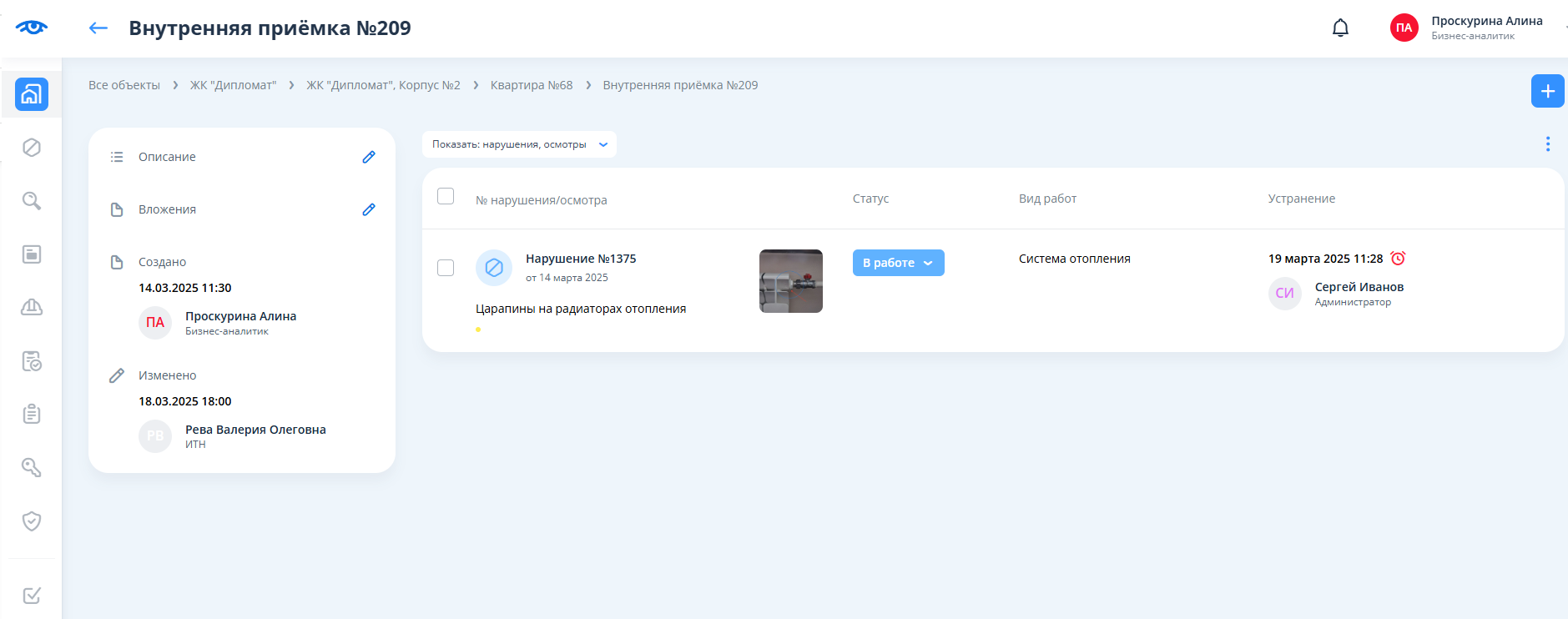Click the blue plus add button
The height and width of the screenshot is (619, 1568).
(x=1547, y=91)
